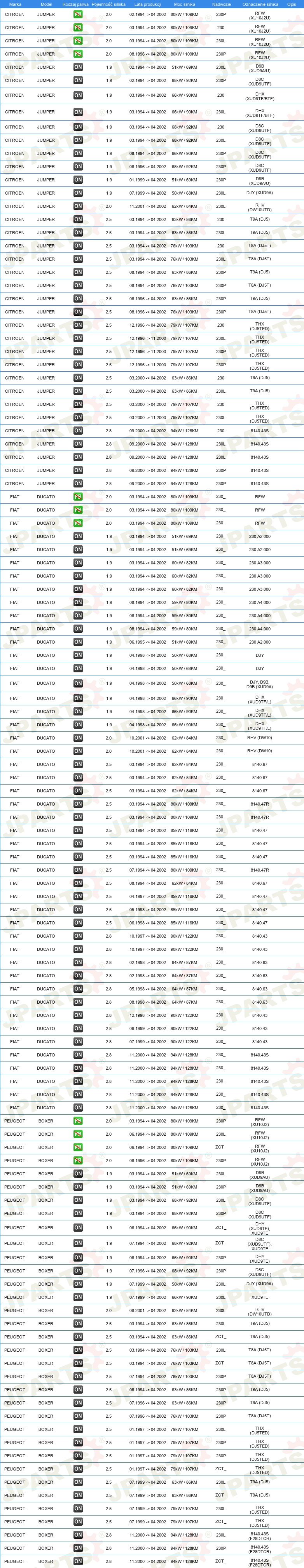Click diesel ON icon in Fiat 07.1994 8140.47R row
This screenshot has height=1568, width=304.
pos(78,870)
